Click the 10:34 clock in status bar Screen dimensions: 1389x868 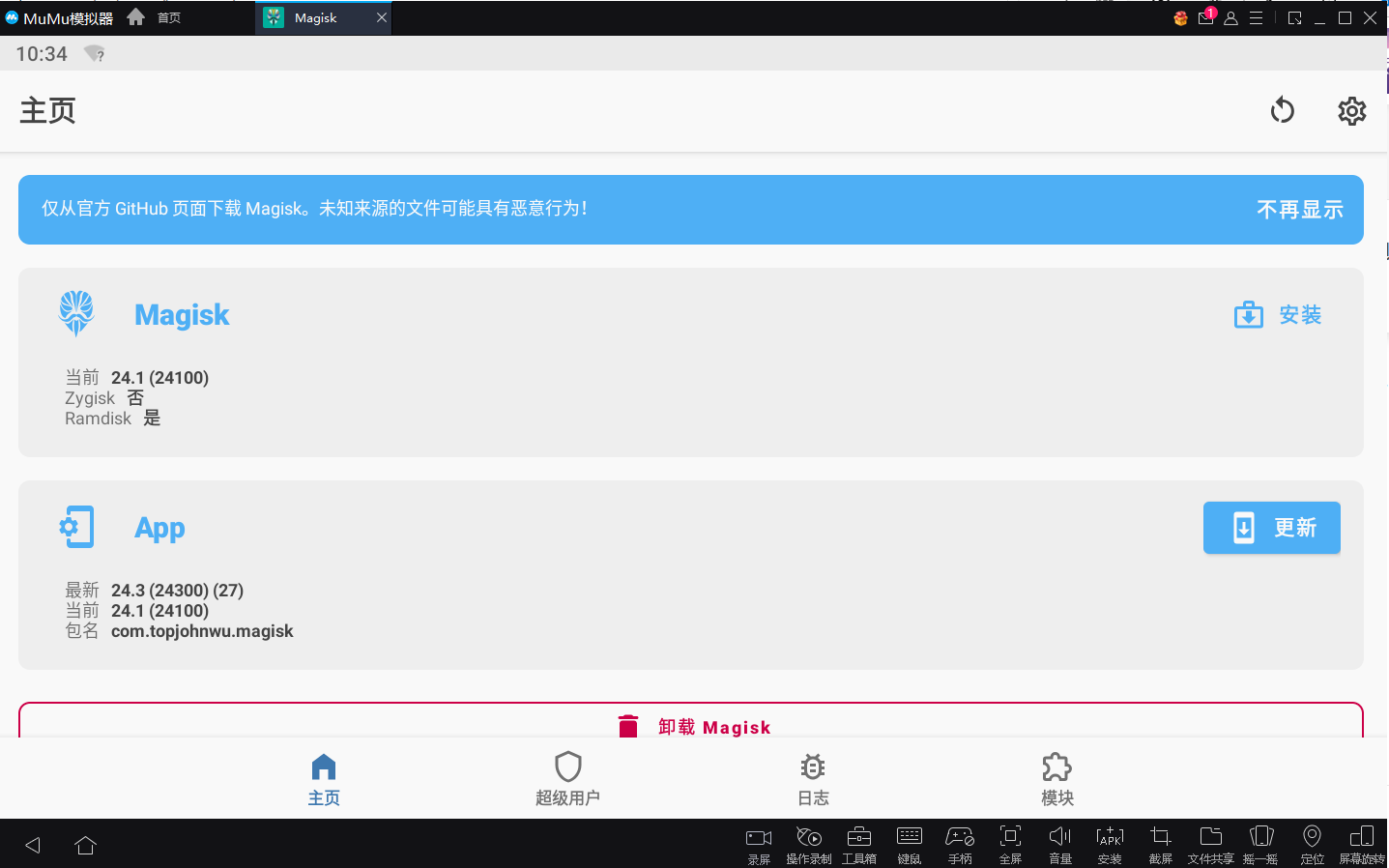click(x=42, y=54)
